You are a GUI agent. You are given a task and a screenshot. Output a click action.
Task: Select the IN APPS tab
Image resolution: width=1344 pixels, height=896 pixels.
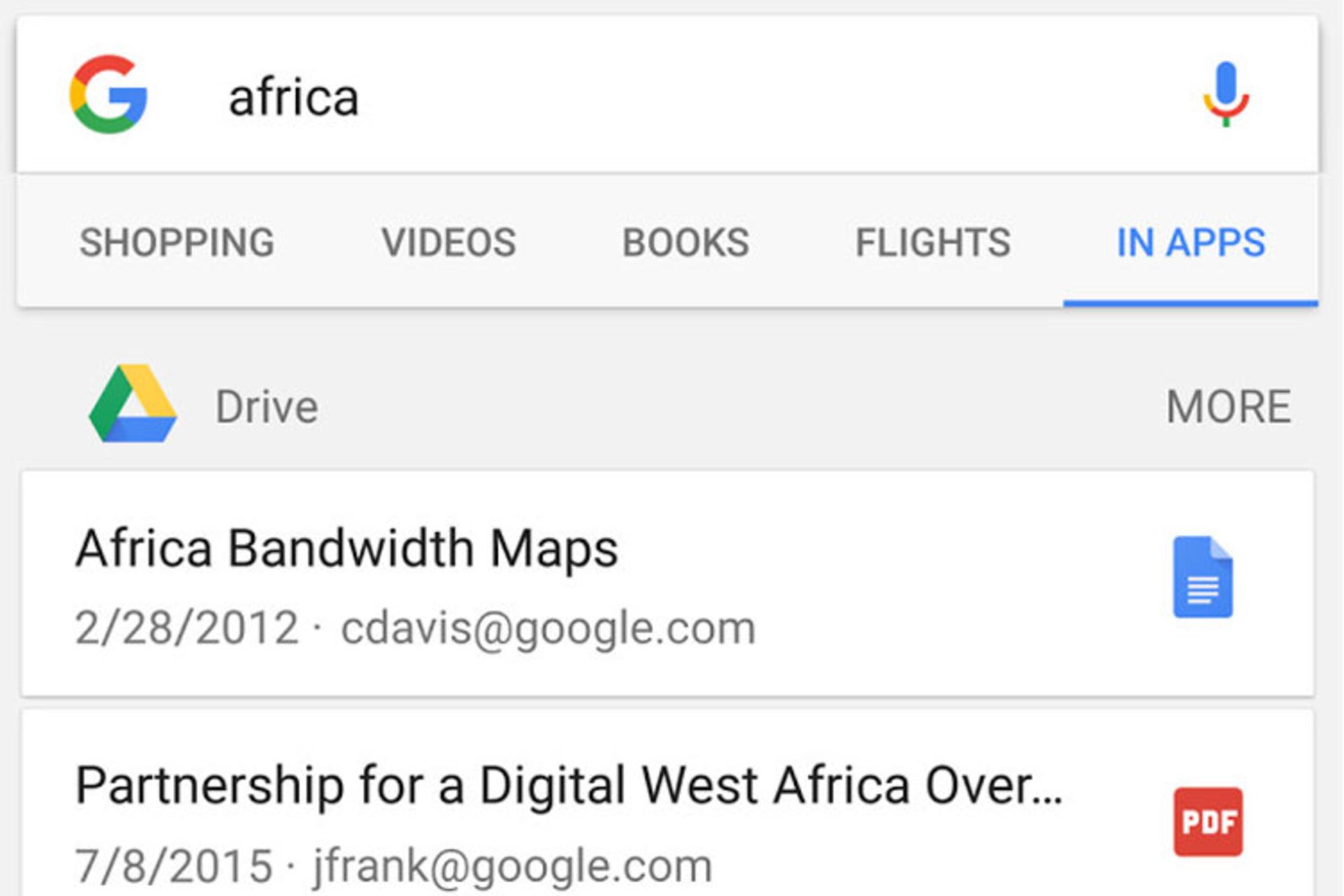pos(1191,243)
